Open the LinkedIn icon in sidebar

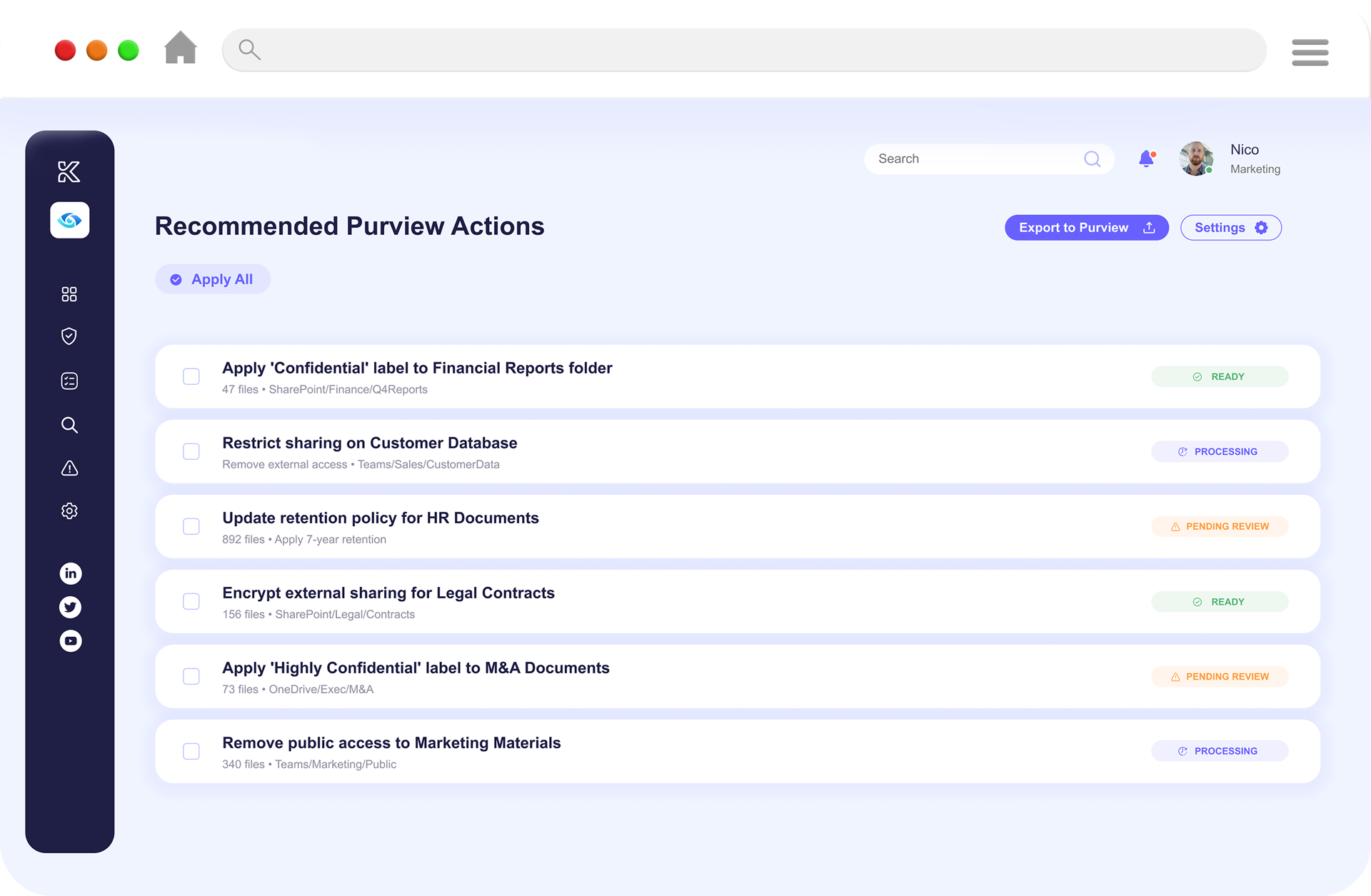pos(70,573)
